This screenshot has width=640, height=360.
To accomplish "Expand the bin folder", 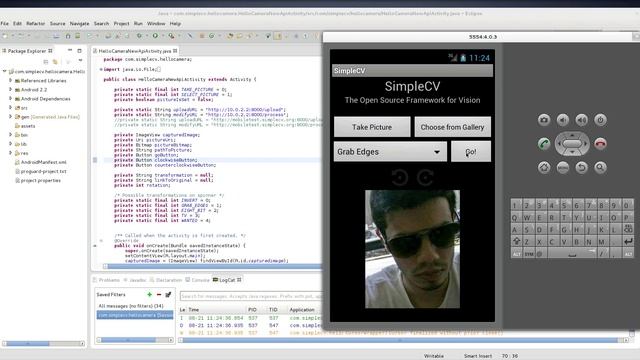I will [10, 134].
